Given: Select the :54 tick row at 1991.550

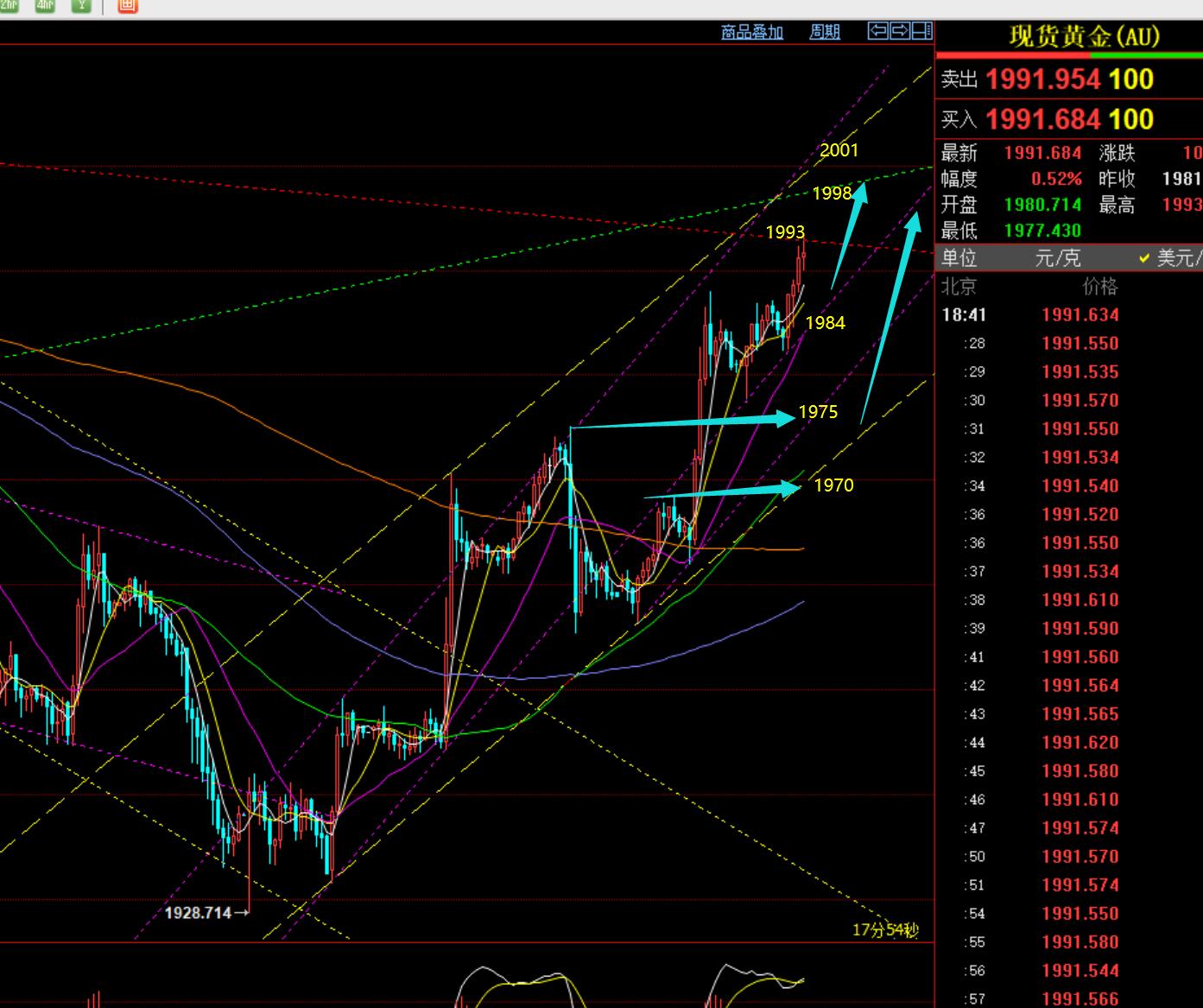Looking at the screenshot, I should [1069, 913].
